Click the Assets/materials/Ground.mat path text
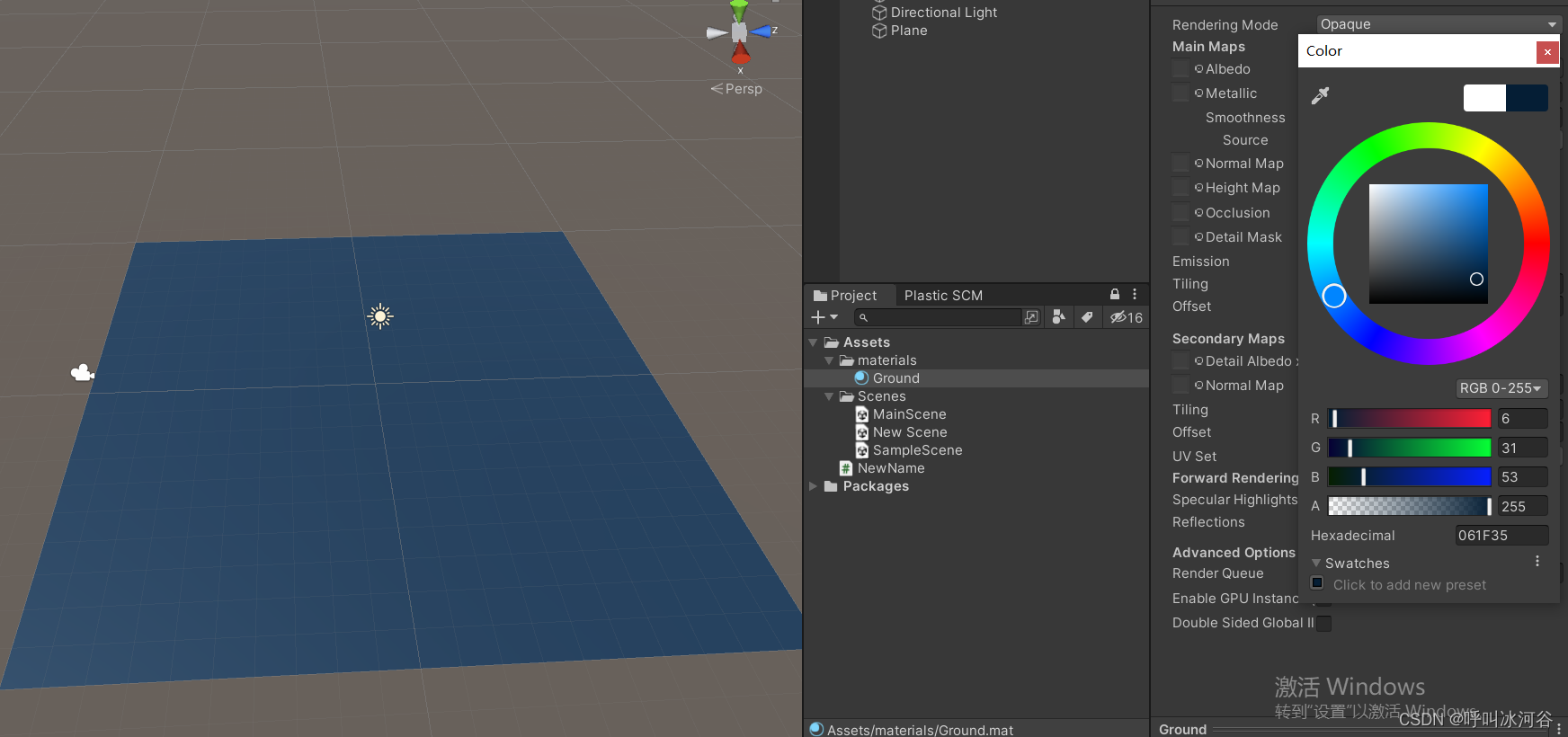The image size is (1568, 737). (x=920, y=730)
